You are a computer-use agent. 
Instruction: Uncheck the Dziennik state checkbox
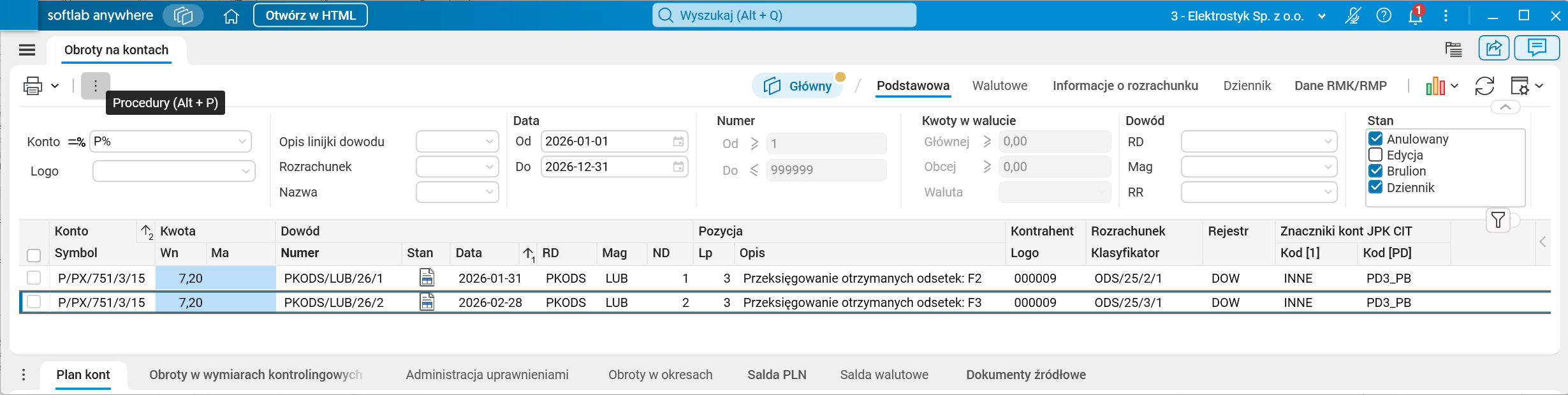click(x=1376, y=187)
